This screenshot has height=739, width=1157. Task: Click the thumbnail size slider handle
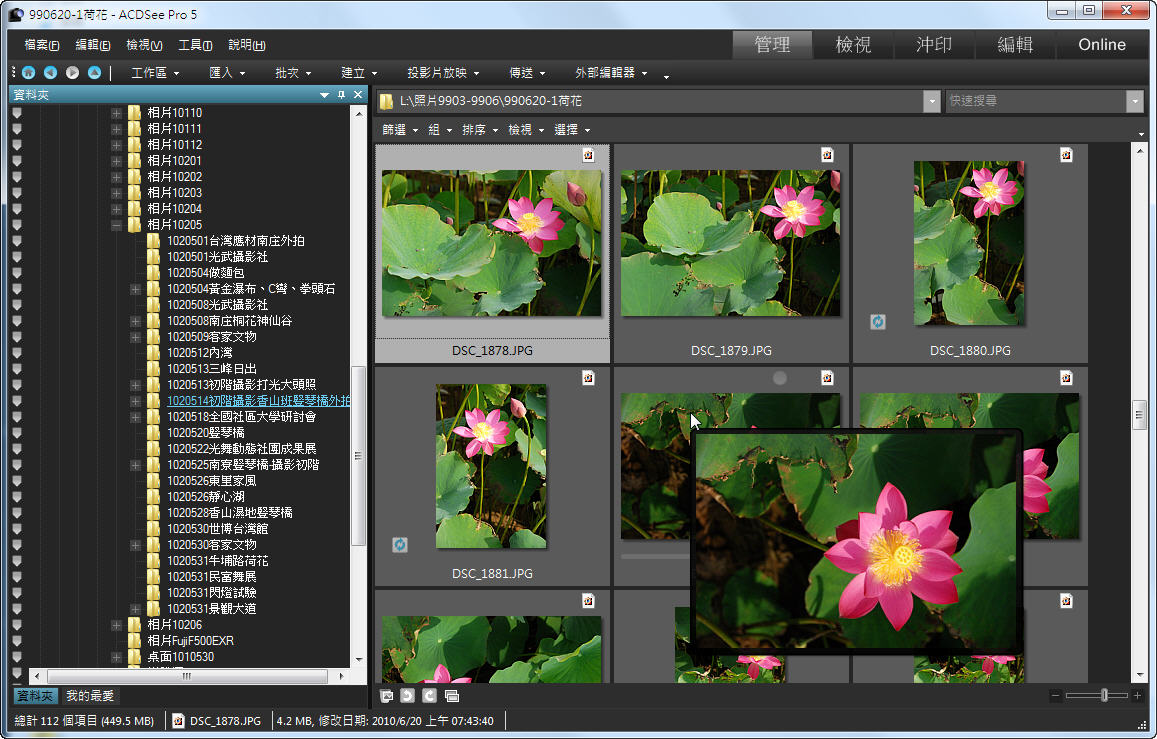[1104, 695]
